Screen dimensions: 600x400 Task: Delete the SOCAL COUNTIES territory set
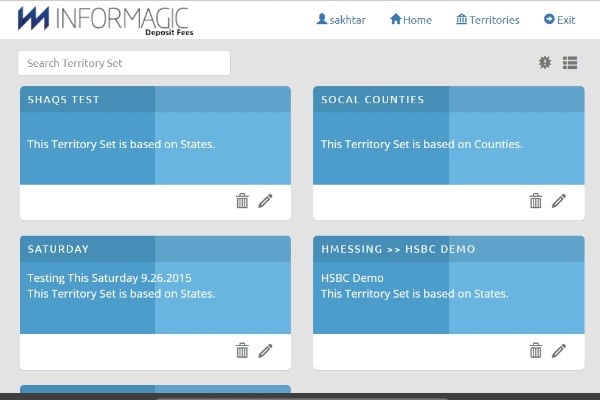pos(535,201)
